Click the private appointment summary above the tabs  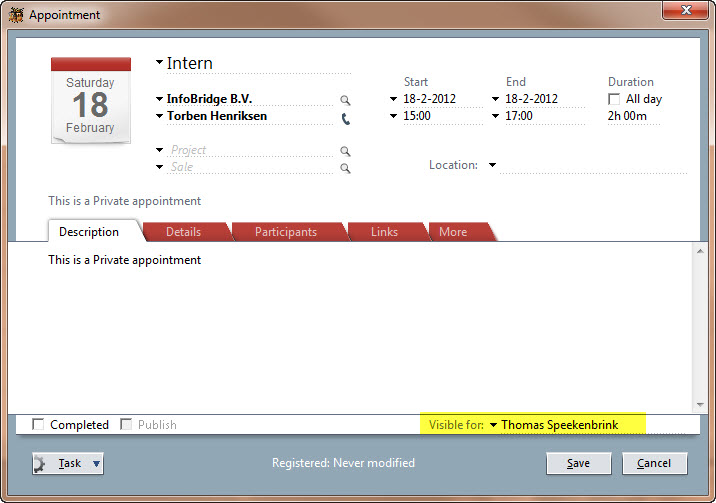point(125,201)
